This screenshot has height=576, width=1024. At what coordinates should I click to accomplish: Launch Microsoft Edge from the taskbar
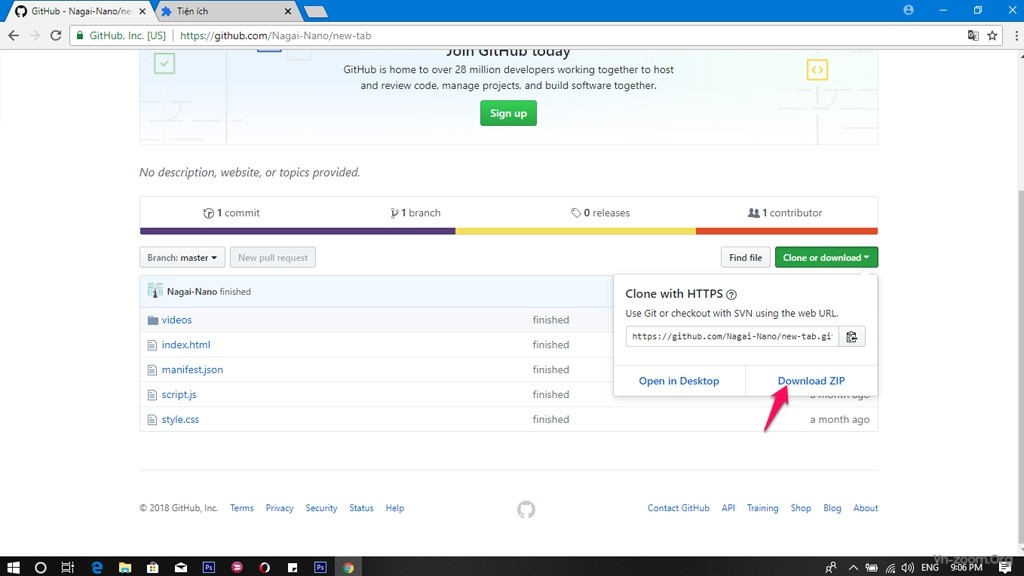[97, 567]
